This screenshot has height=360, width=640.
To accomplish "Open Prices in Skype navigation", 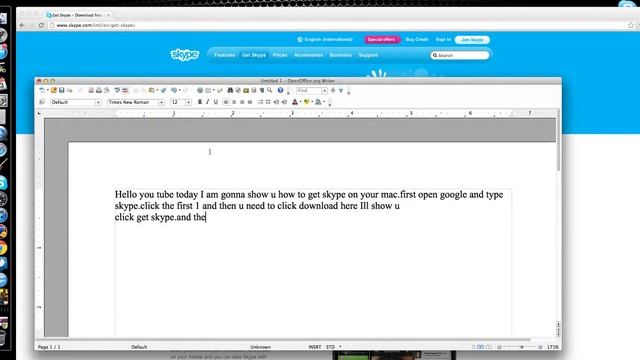I will 280,55.
